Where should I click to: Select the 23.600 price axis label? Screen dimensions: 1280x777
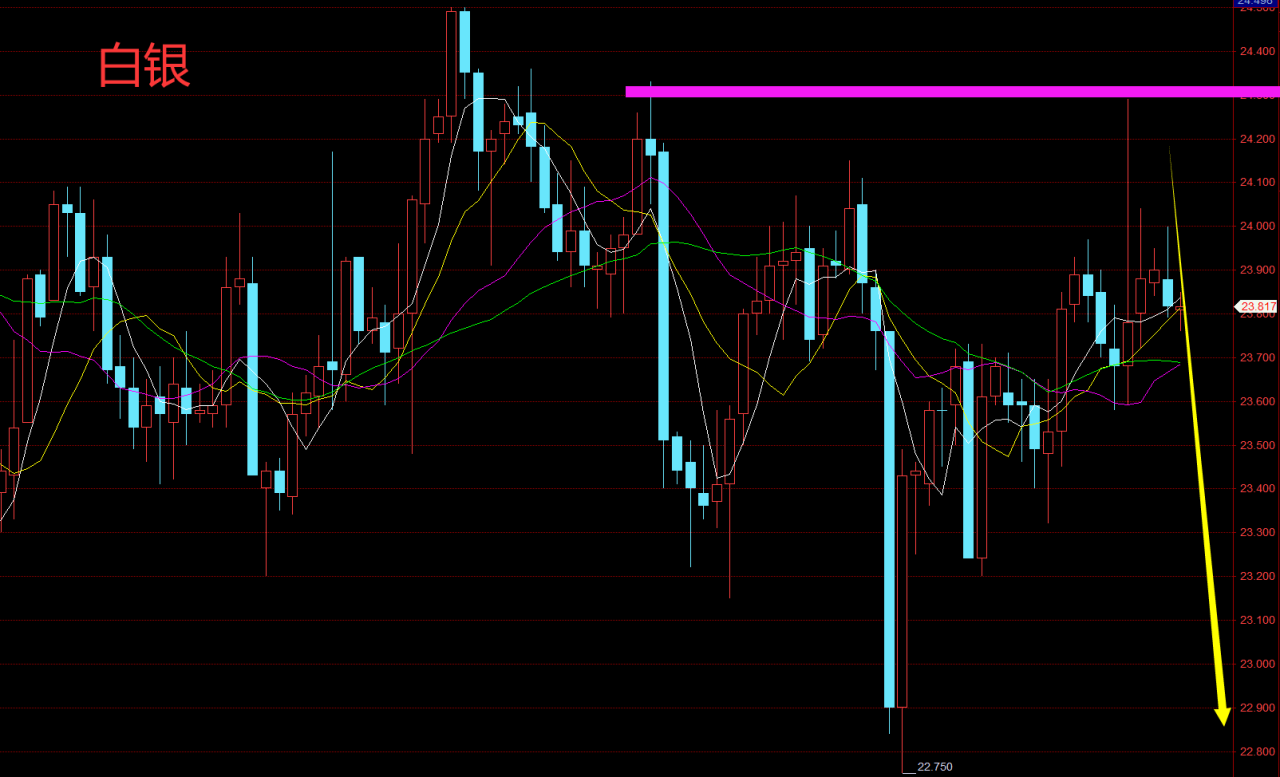pyautogui.click(x=1258, y=402)
